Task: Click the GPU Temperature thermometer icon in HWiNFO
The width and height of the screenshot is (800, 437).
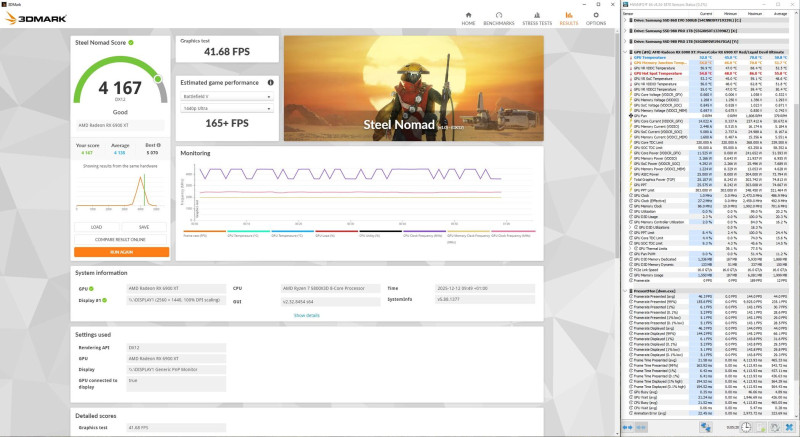Action: pyautogui.click(x=631, y=58)
